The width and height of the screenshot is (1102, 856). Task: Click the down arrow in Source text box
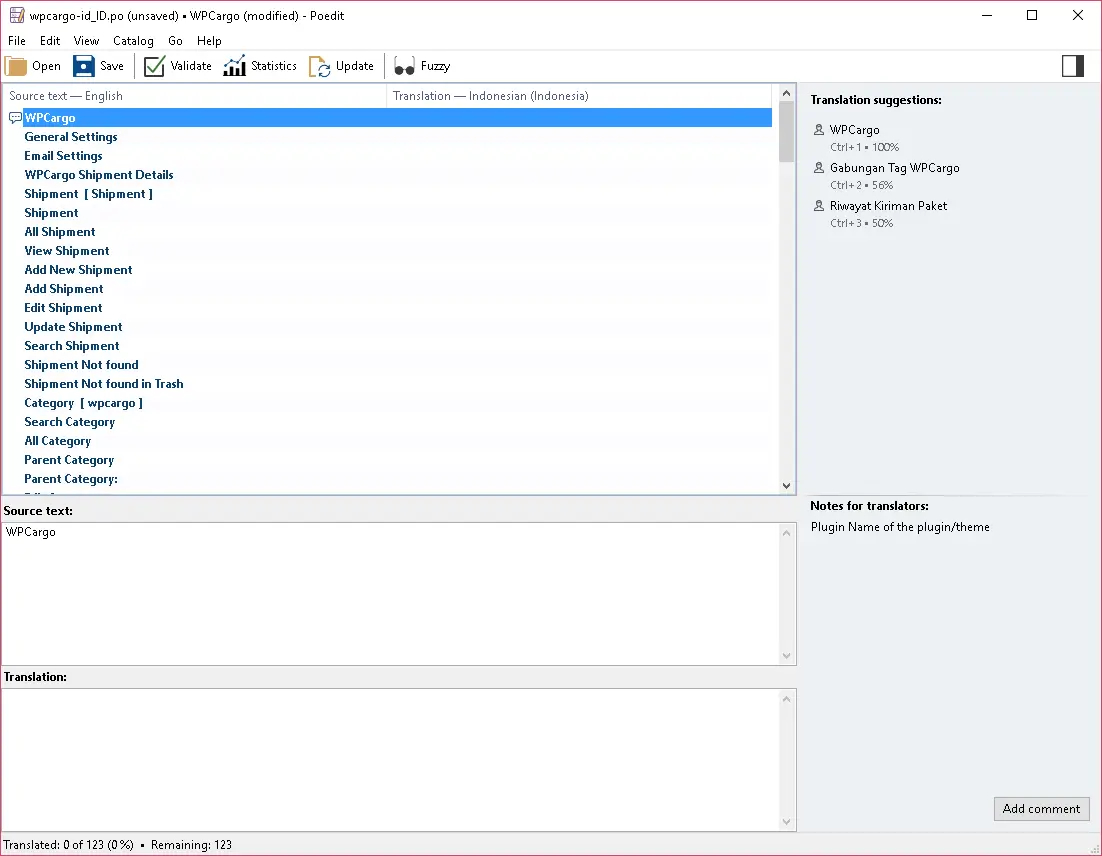786,656
